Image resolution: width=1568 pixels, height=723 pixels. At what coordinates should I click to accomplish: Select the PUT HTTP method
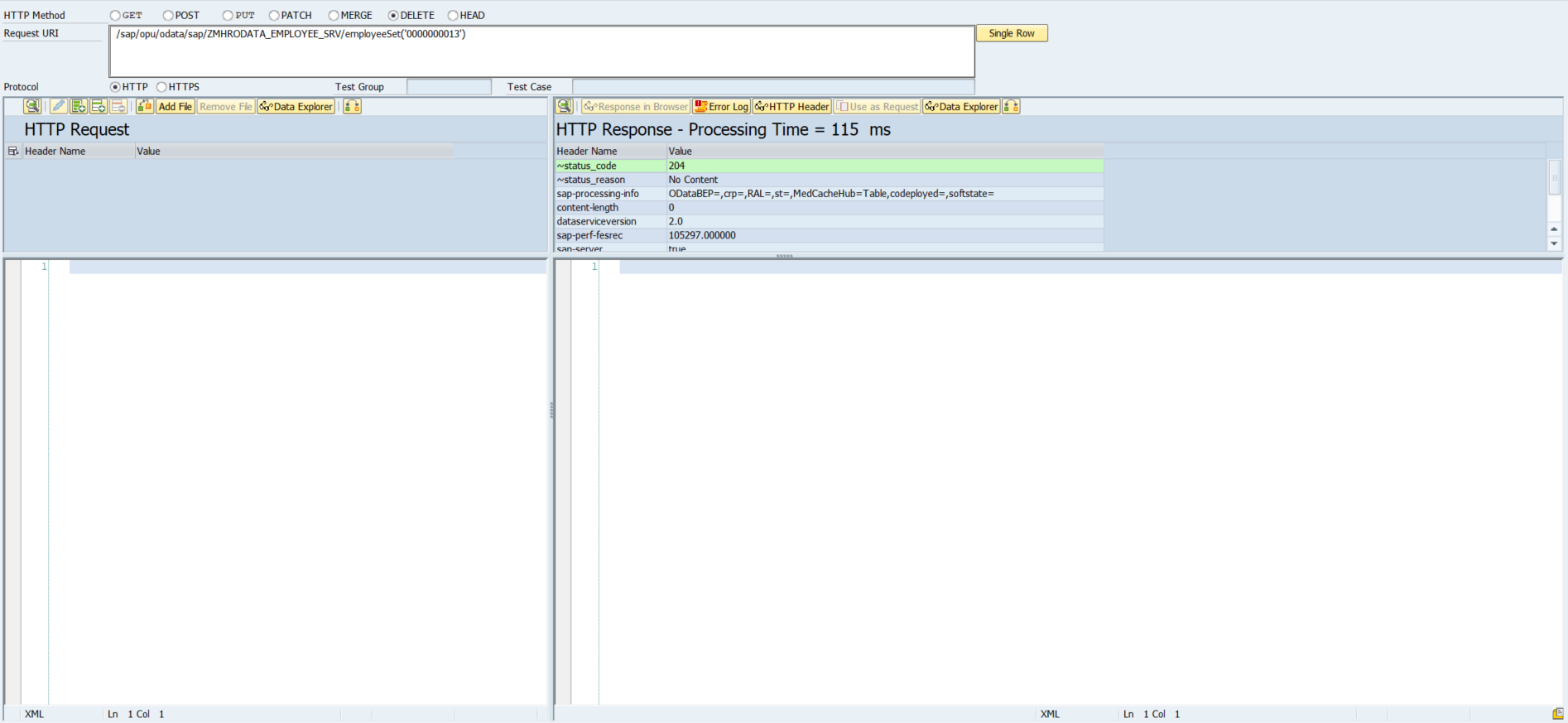coord(228,16)
